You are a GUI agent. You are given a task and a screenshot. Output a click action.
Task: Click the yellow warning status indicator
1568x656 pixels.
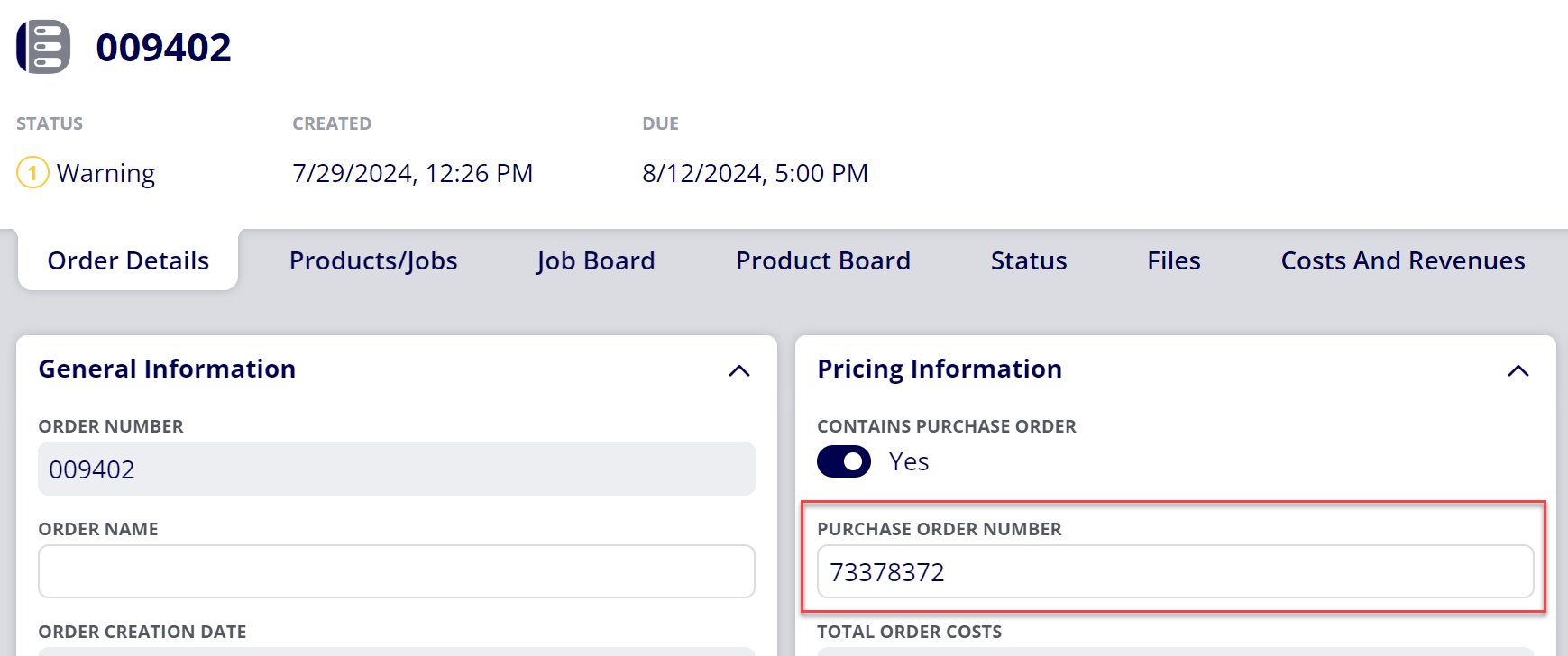[x=32, y=172]
